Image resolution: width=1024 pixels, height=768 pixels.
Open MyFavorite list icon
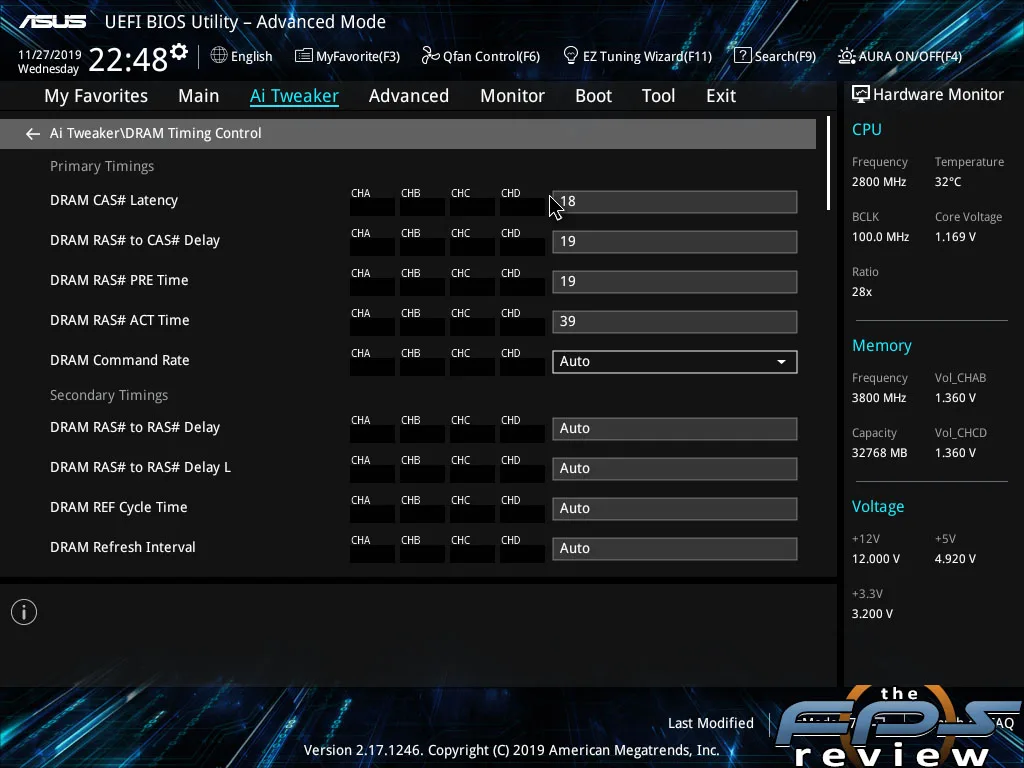[303, 56]
